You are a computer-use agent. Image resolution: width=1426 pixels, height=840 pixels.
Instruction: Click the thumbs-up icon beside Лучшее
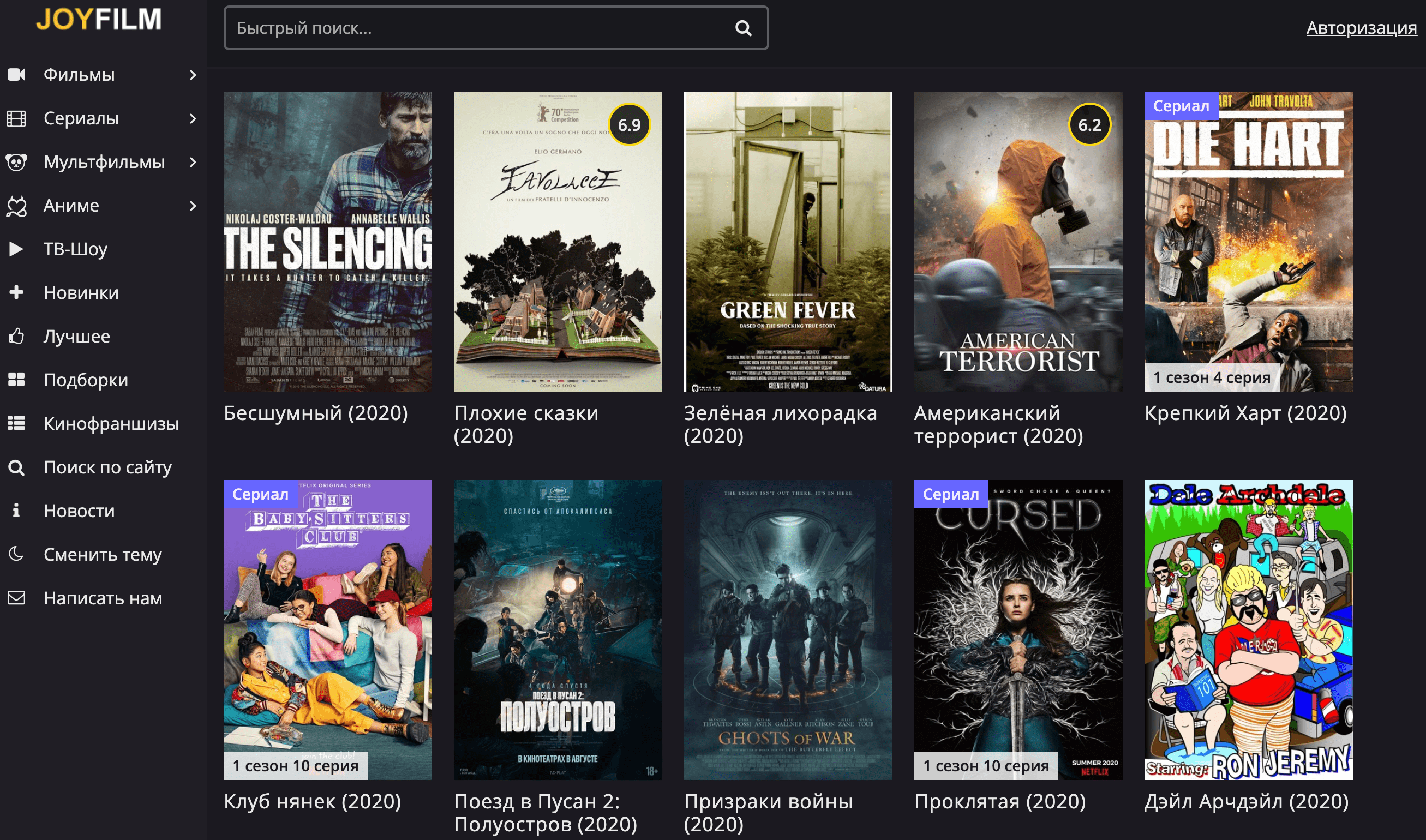tap(16, 336)
